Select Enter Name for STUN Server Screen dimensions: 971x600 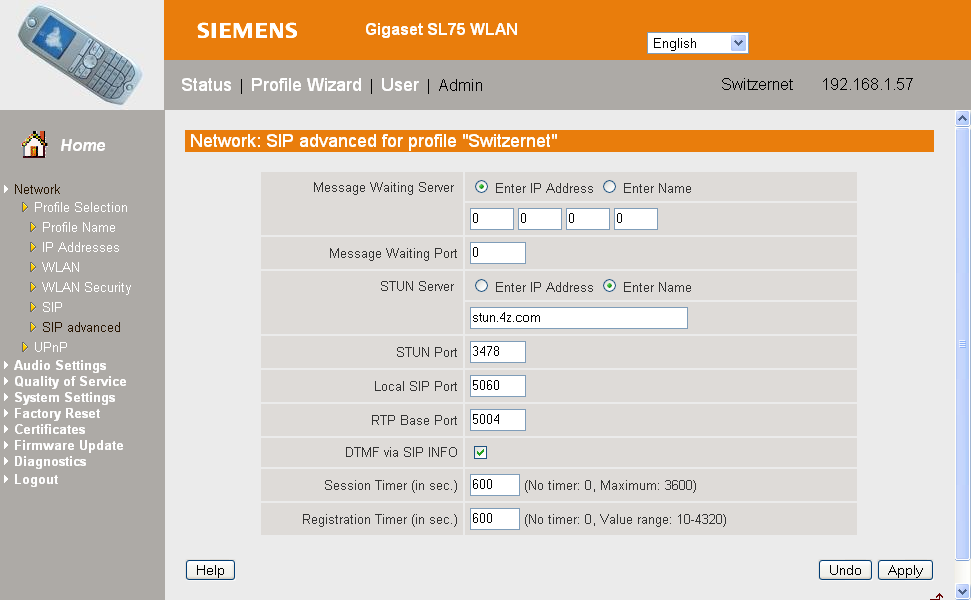(609, 285)
